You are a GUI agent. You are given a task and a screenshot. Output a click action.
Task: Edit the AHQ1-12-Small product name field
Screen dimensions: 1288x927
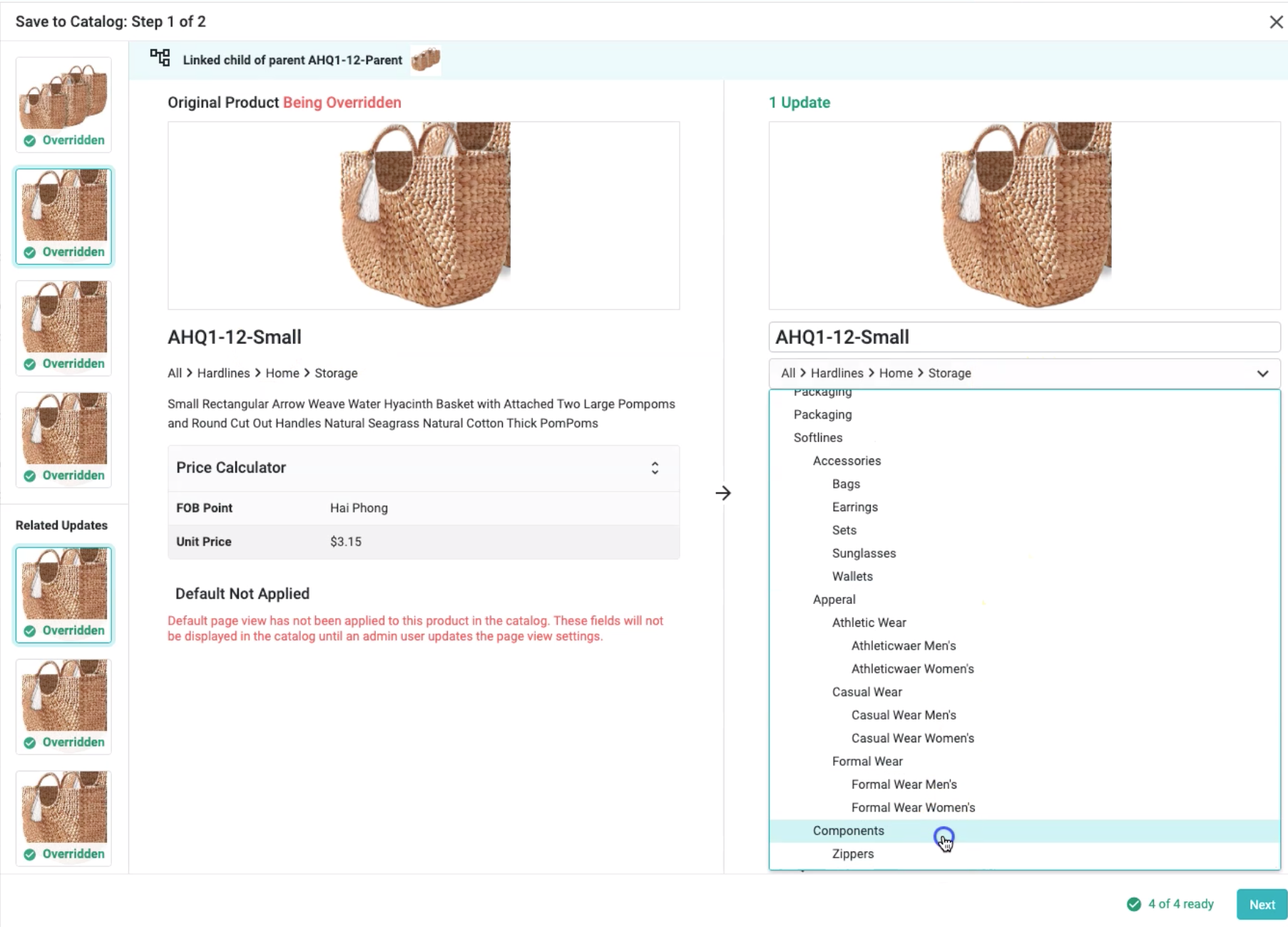[x=1023, y=337]
